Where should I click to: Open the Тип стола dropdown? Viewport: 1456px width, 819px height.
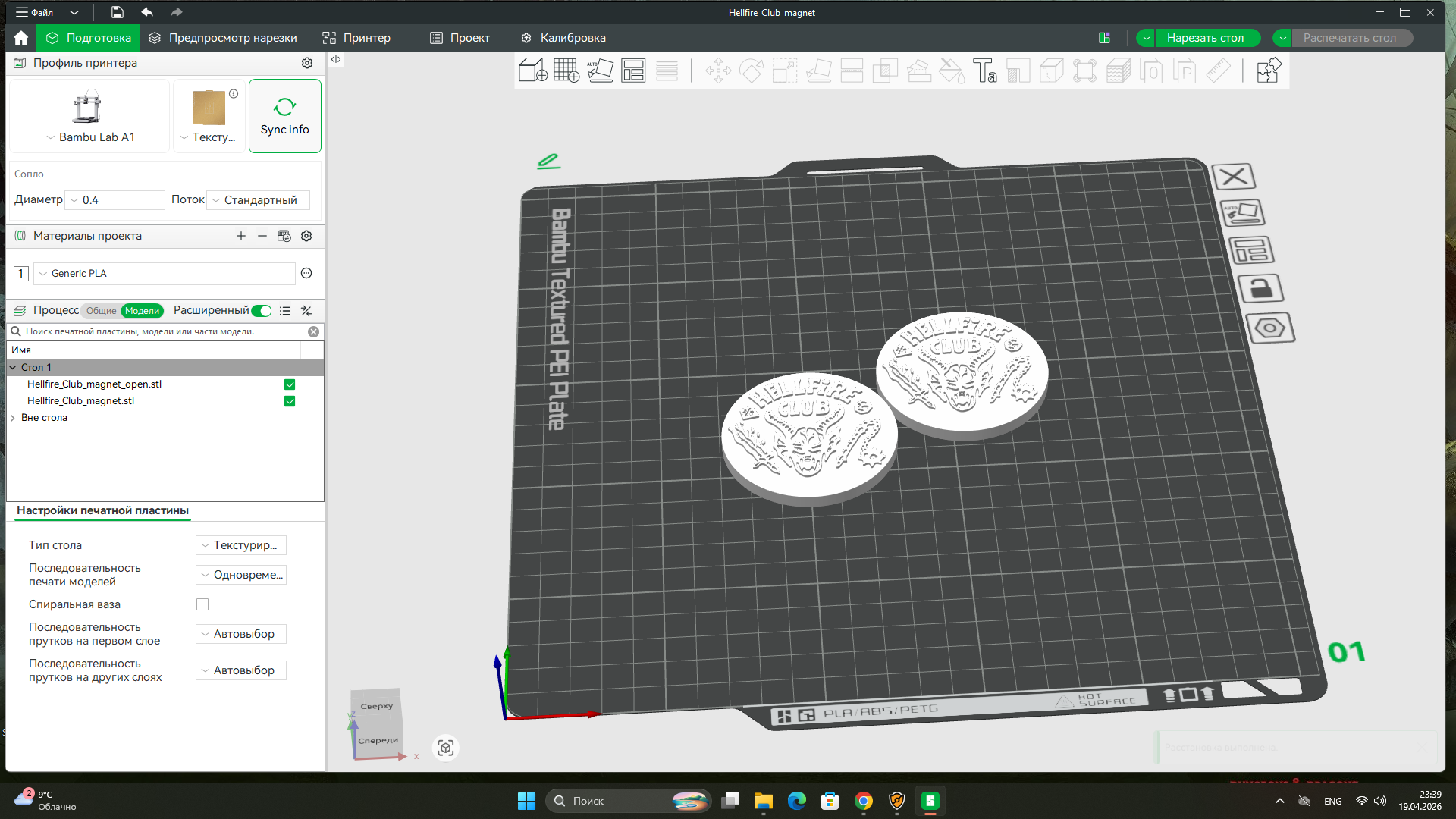pyautogui.click(x=241, y=545)
